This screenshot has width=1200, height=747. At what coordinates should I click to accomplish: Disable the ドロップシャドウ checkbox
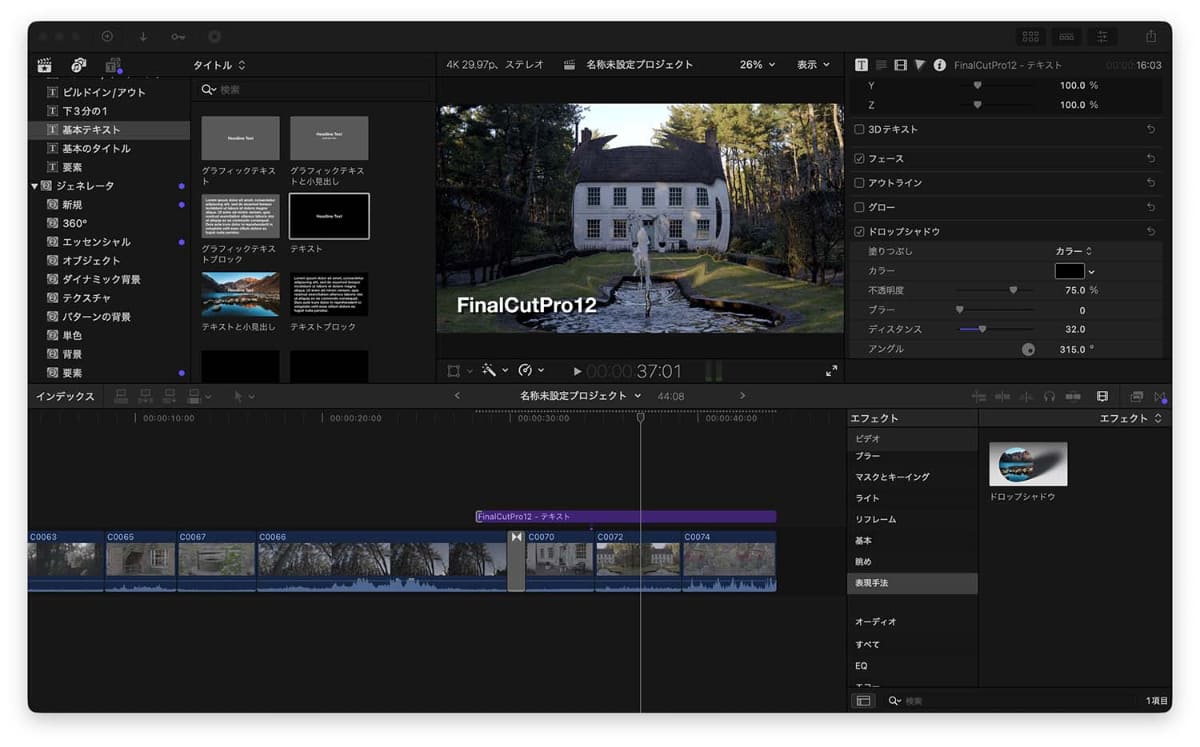coord(860,232)
